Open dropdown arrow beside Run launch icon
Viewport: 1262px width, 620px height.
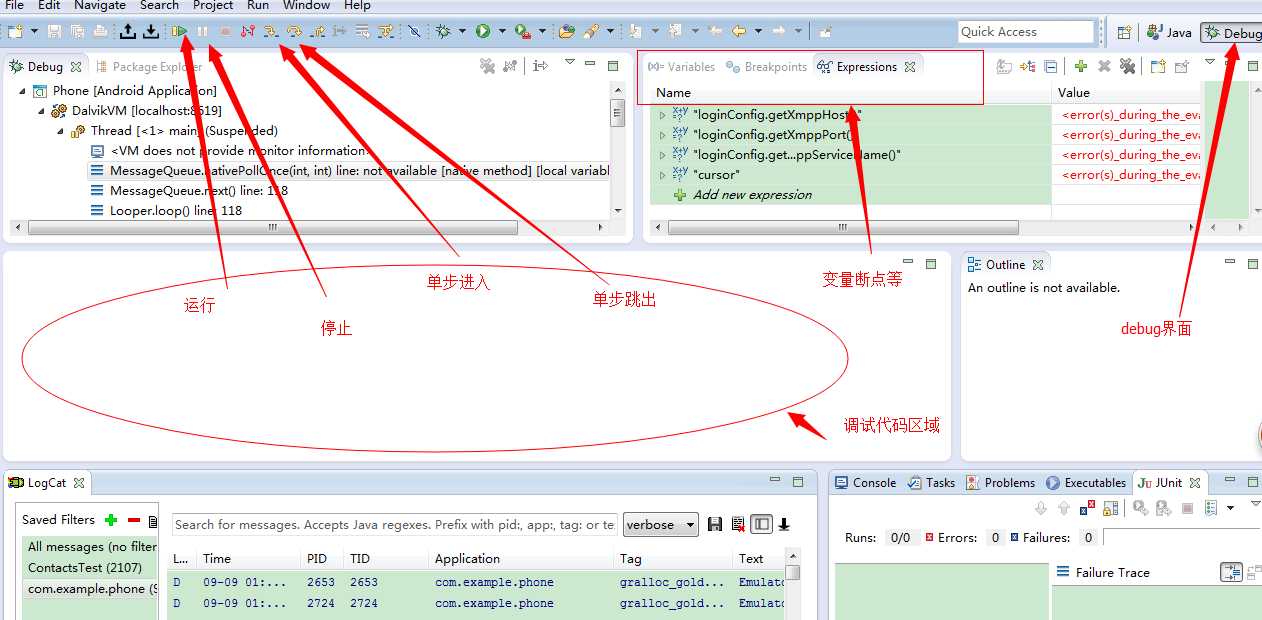pyautogui.click(x=502, y=32)
